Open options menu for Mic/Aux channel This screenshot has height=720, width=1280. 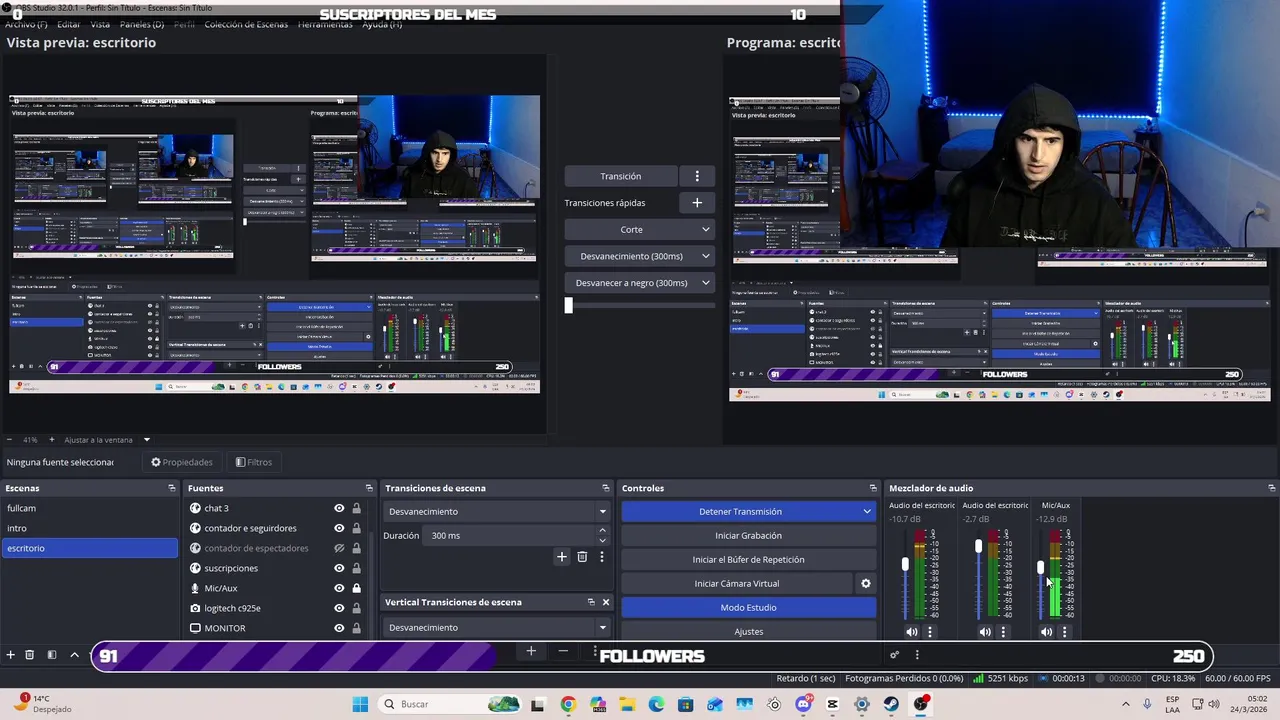point(1064,632)
